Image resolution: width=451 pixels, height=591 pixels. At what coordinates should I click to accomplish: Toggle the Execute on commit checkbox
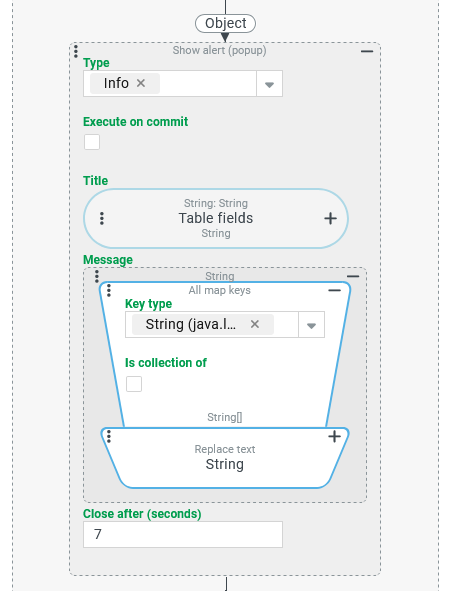click(92, 142)
